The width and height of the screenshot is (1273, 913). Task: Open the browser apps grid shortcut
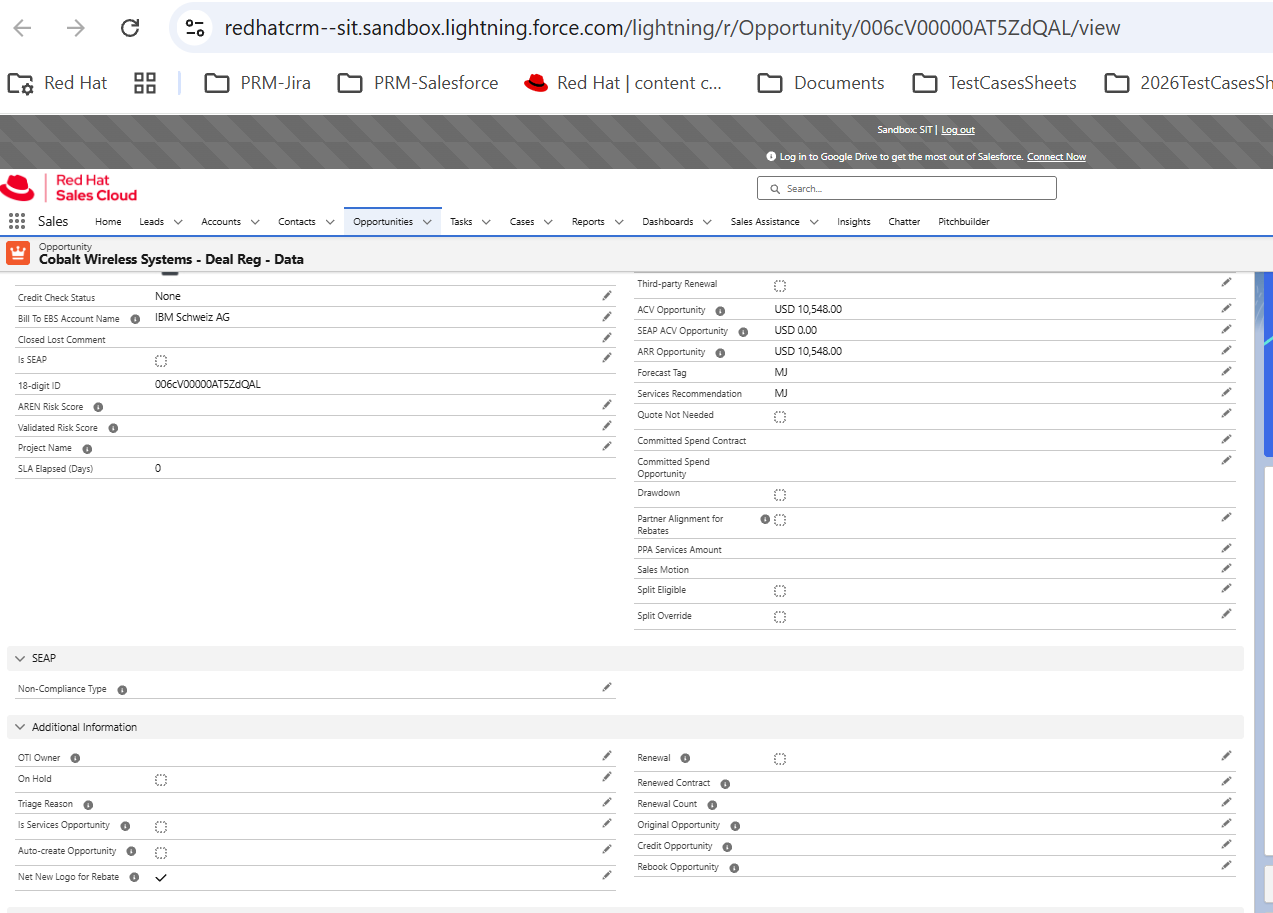(x=145, y=83)
